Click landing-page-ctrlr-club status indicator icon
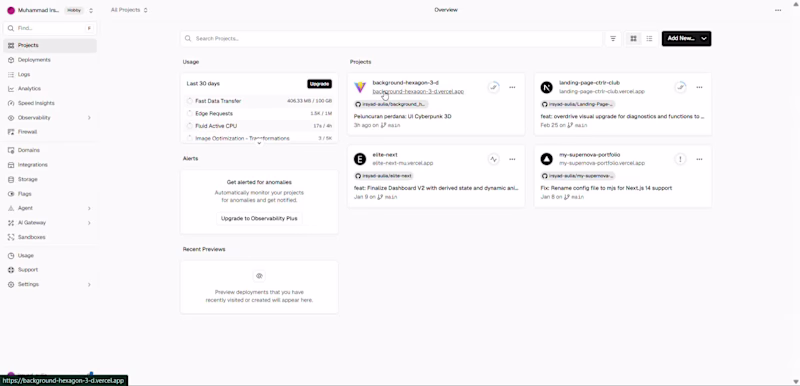Screen dimensions: 800x386 pos(680,87)
